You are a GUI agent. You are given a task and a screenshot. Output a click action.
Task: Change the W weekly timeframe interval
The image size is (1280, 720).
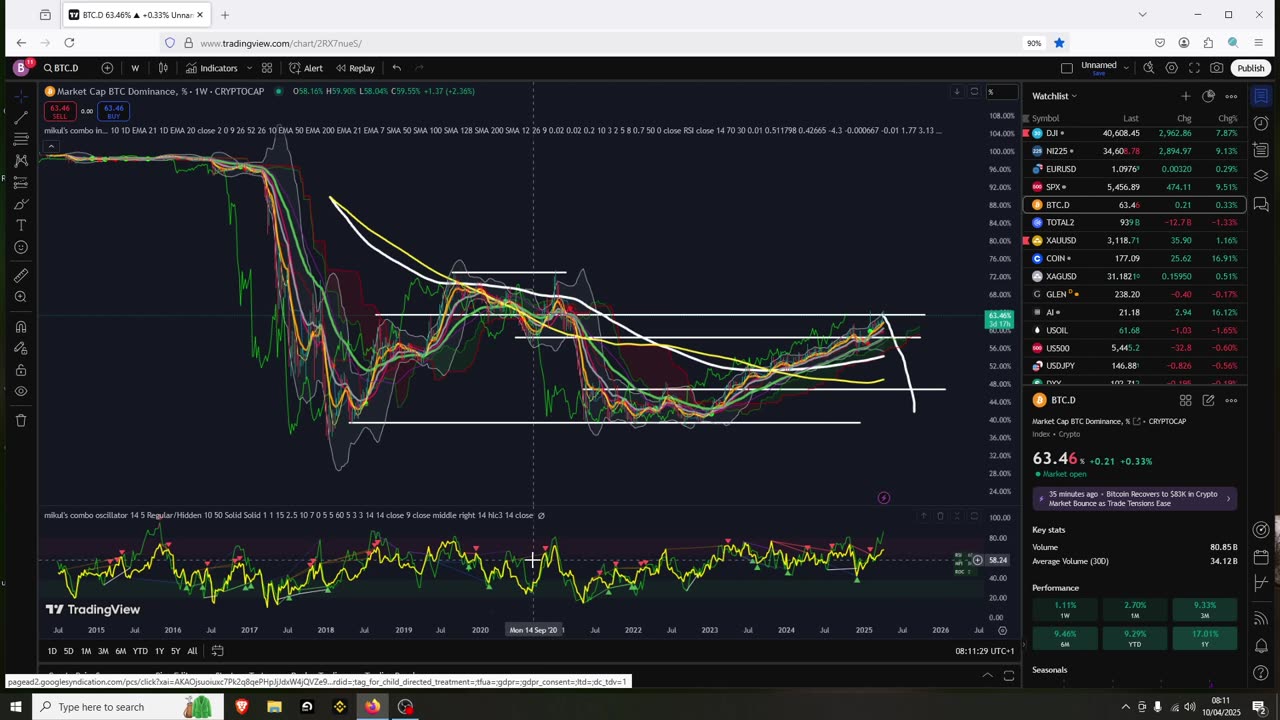point(135,68)
